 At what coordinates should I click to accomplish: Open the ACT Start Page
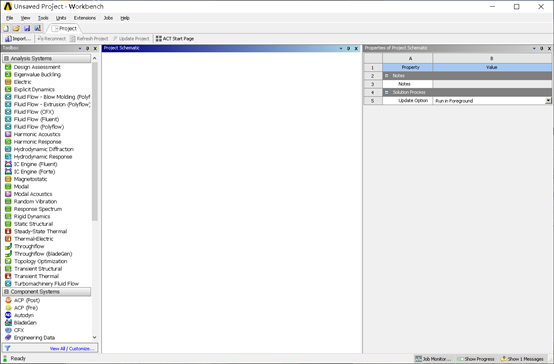pyautogui.click(x=175, y=39)
